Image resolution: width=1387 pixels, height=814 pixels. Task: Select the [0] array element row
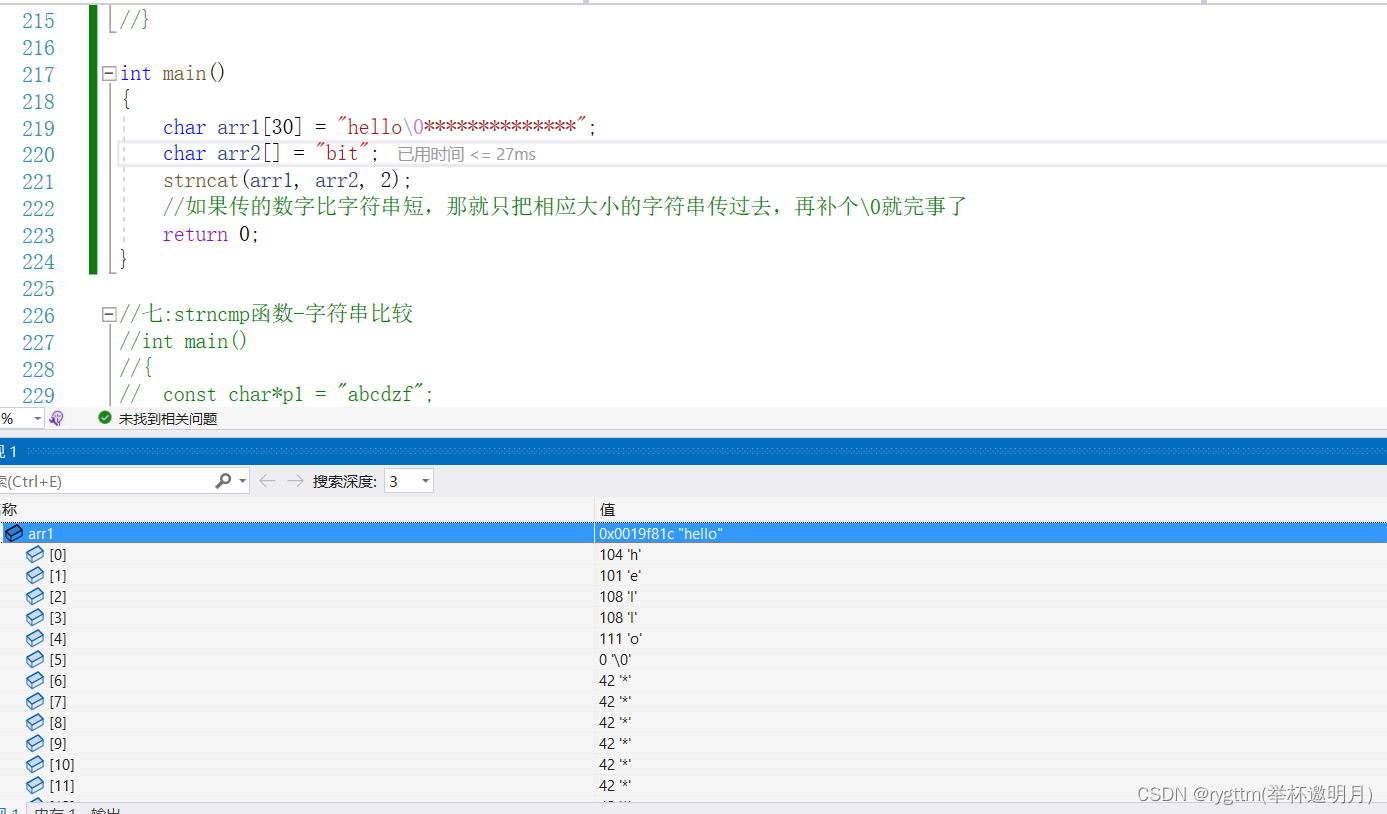click(693, 554)
